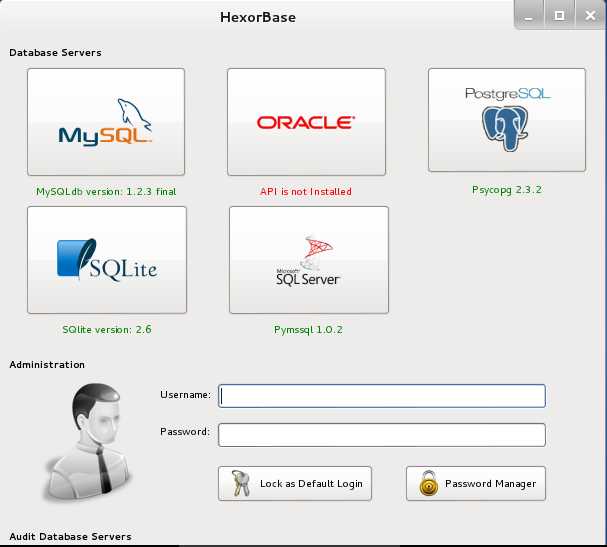Click the 'Audit Database Servers' heading

tap(70, 537)
